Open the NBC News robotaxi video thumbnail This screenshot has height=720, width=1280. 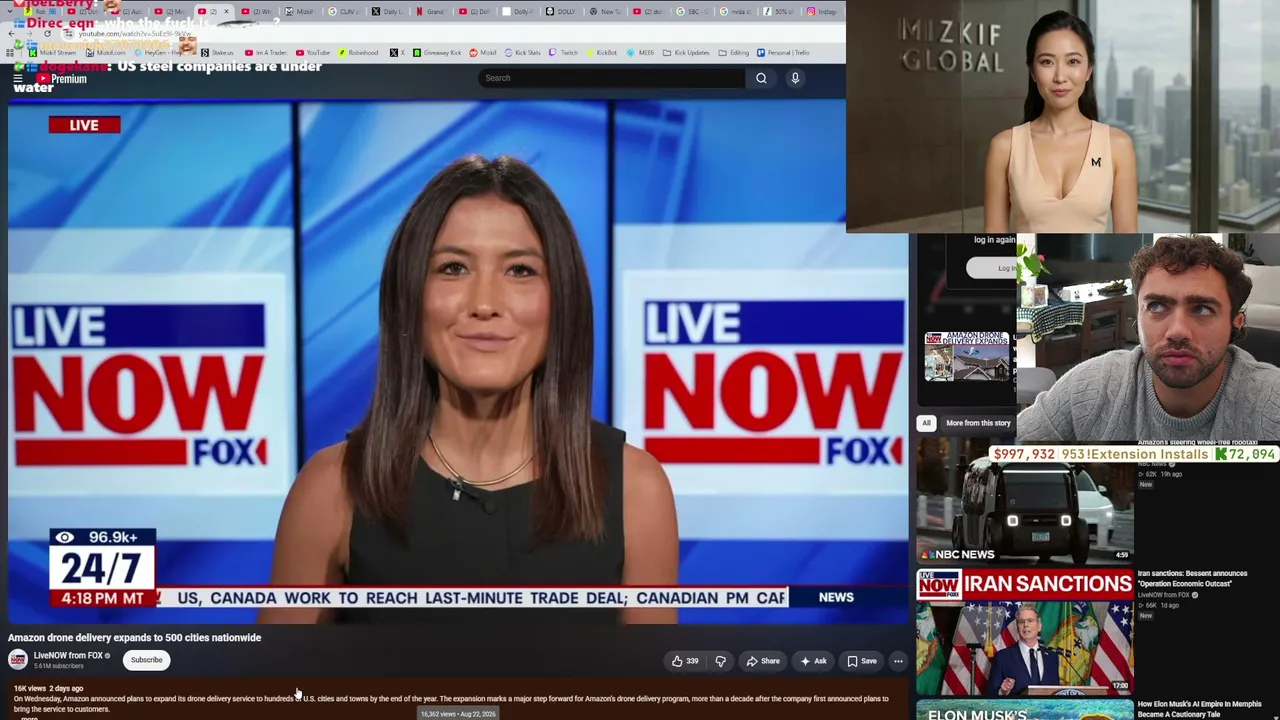[x=1025, y=502]
